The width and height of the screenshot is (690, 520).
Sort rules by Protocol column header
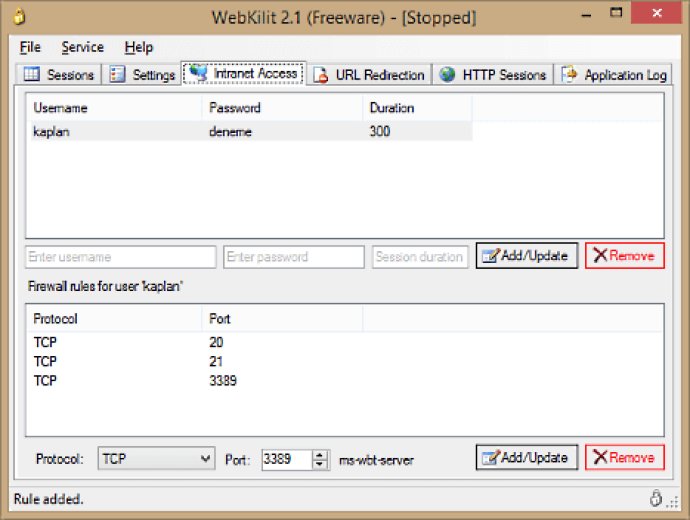tap(114, 319)
